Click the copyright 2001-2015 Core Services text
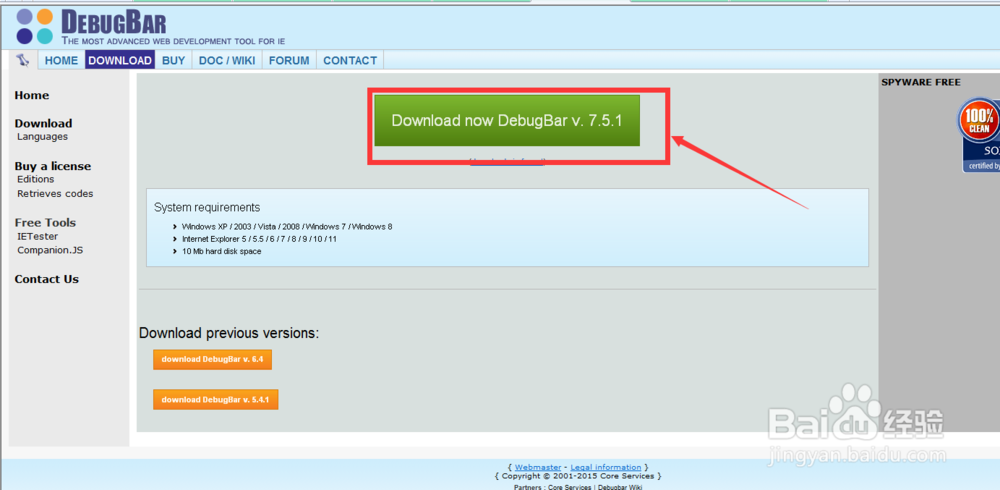The height and width of the screenshot is (490, 1000). coord(578,476)
